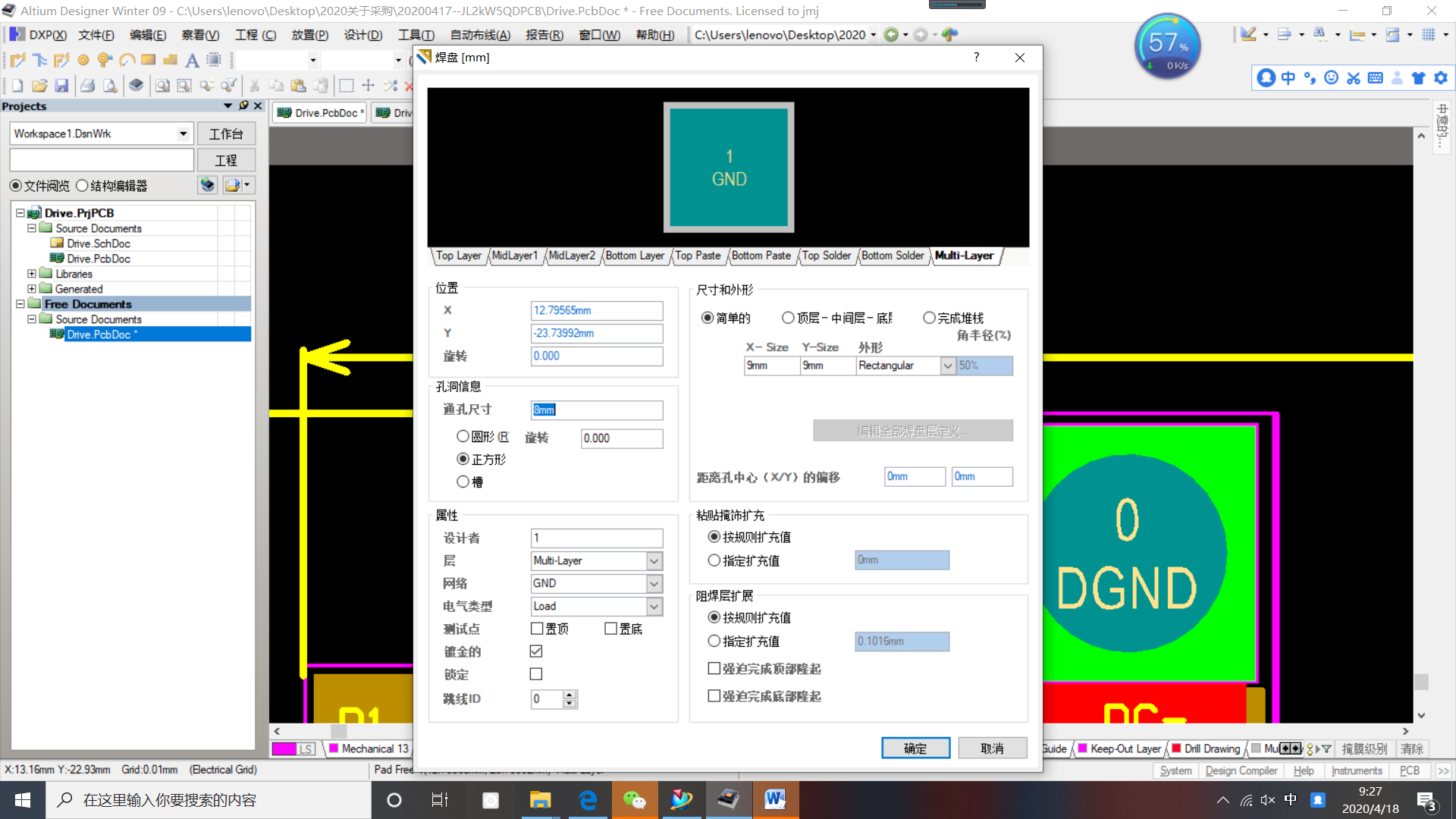Open the pad shape Rectangular dropdown

(x=947, y=366)
